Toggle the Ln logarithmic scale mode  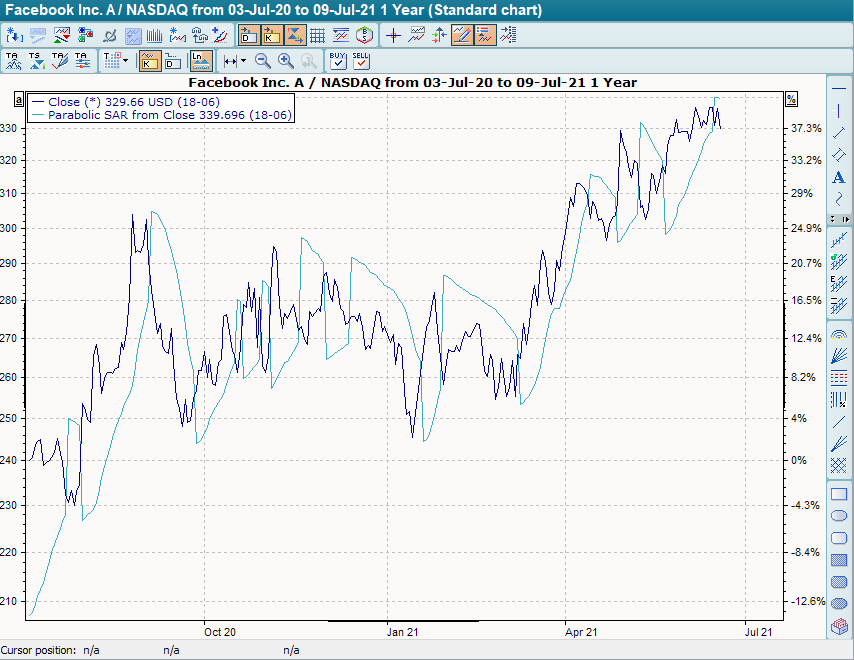[x=199, y=60]
